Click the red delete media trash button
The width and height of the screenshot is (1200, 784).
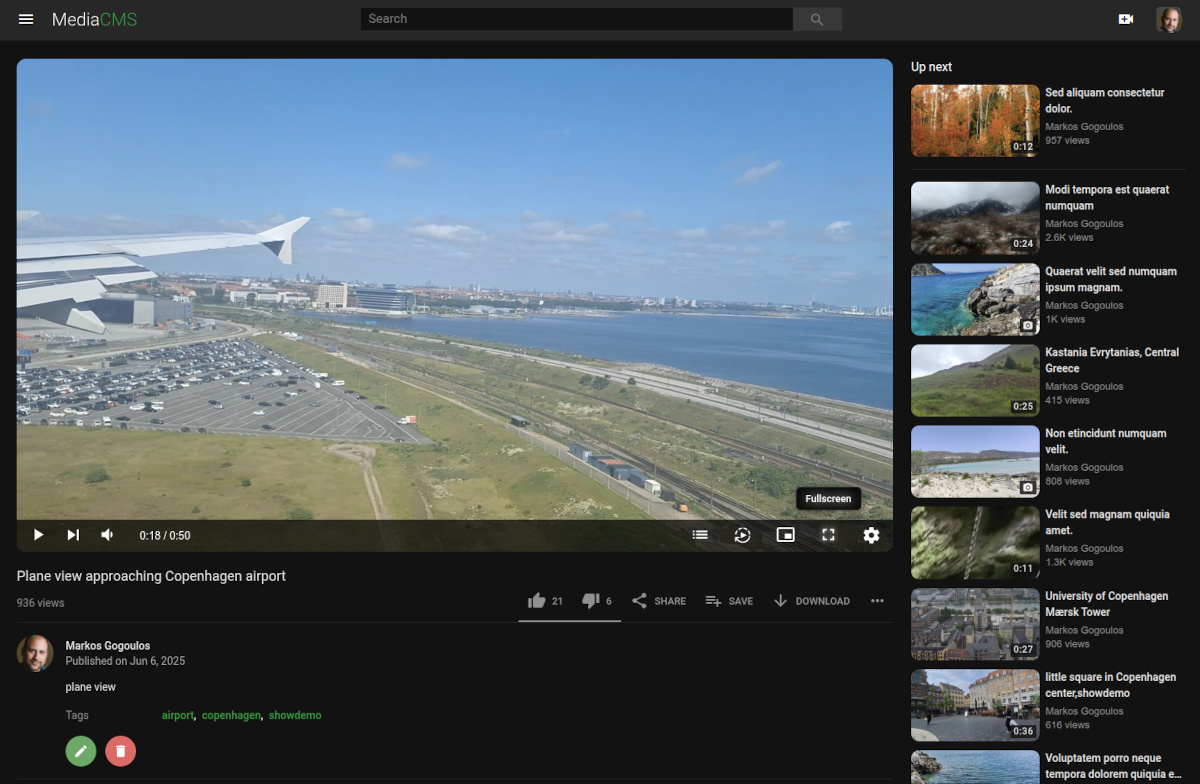(x=121, y=751)
